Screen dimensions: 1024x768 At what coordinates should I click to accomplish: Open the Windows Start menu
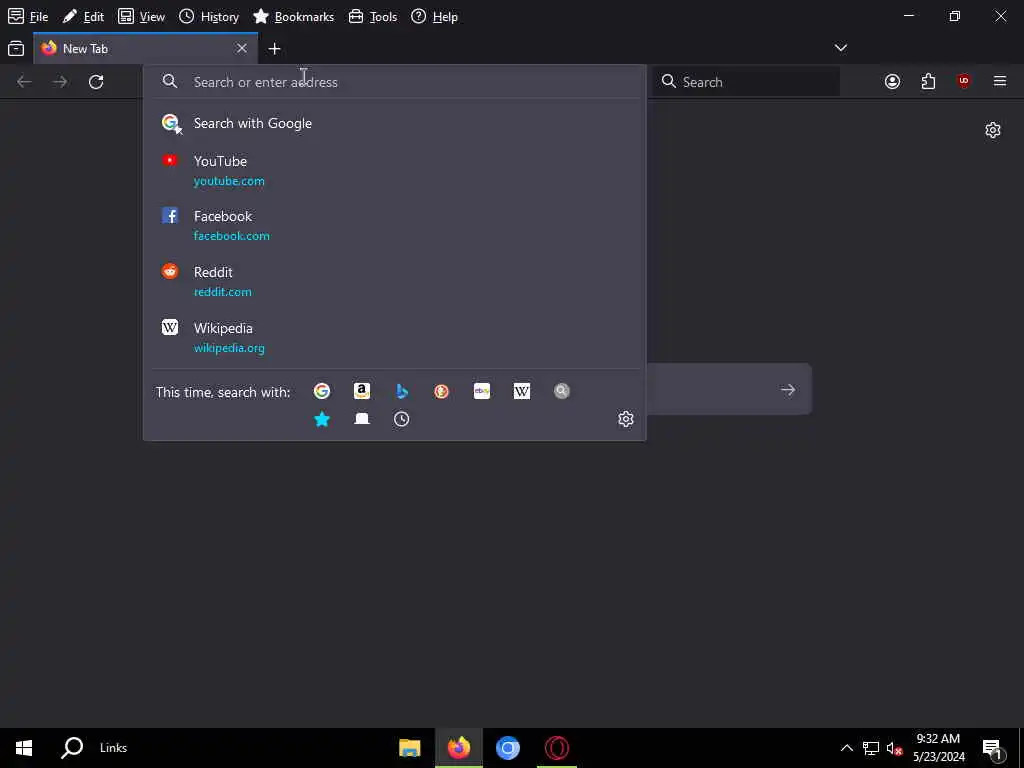point(24,748)
